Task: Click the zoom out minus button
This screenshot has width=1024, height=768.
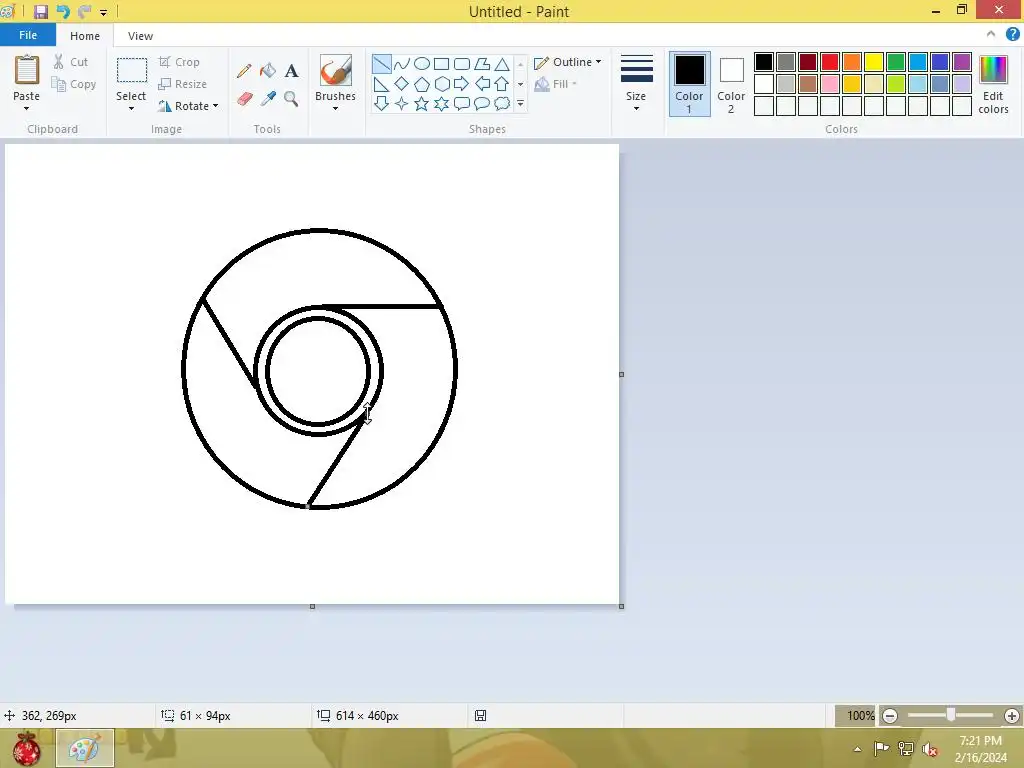Action: (889, 716)
